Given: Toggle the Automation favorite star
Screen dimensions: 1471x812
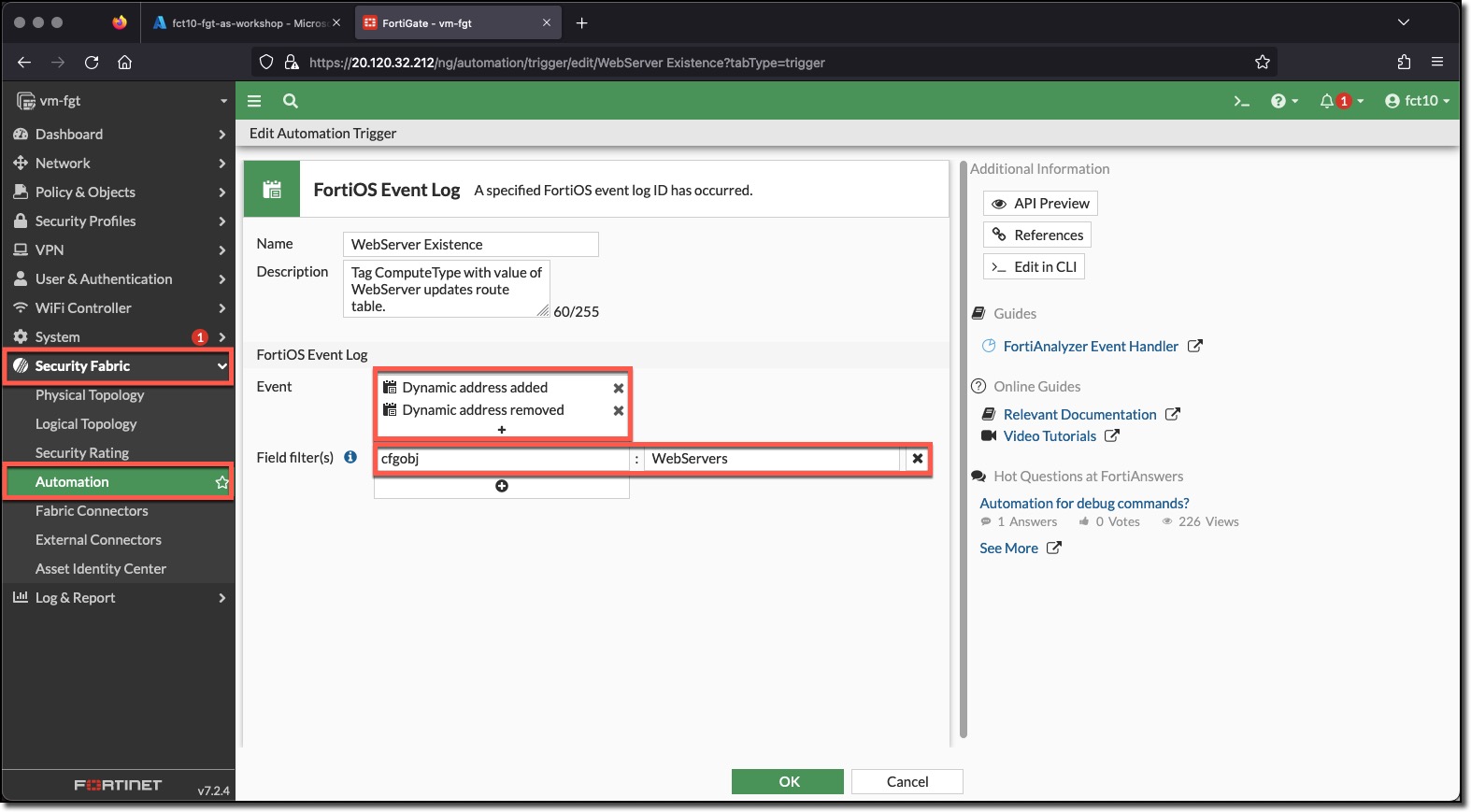Looking at the screenshot, I should point(222,482).
